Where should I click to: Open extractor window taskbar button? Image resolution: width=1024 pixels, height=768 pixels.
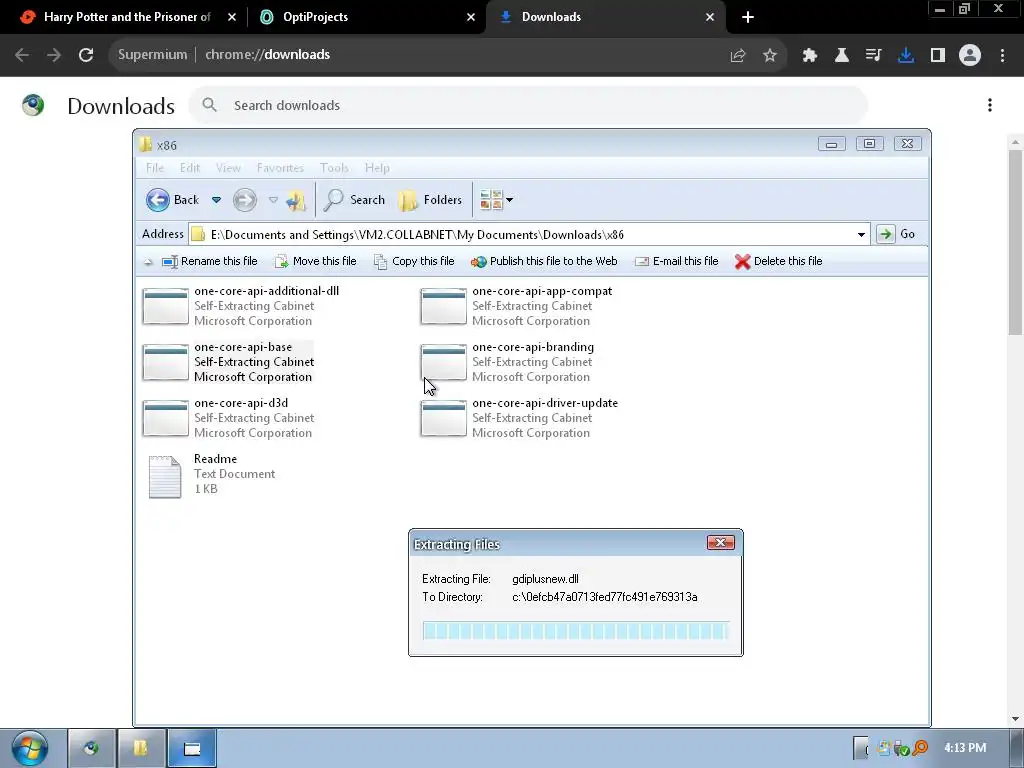click(192, 748)
